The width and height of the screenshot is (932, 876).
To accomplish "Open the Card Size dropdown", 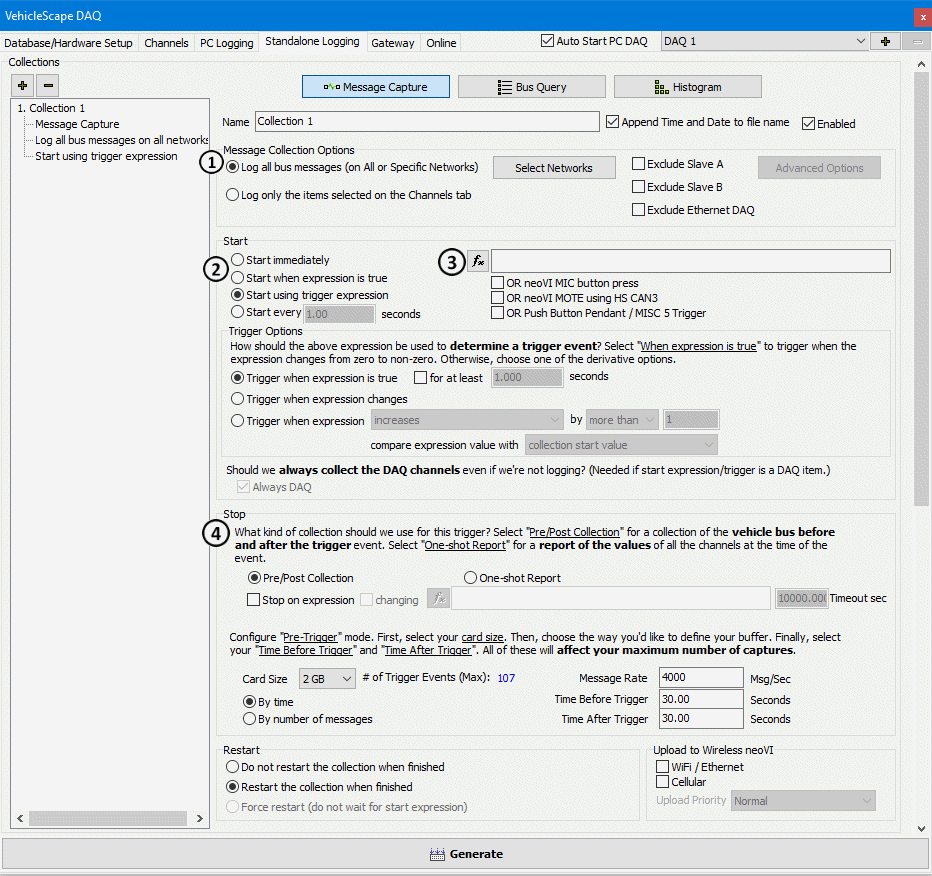I will pos(327,679).
